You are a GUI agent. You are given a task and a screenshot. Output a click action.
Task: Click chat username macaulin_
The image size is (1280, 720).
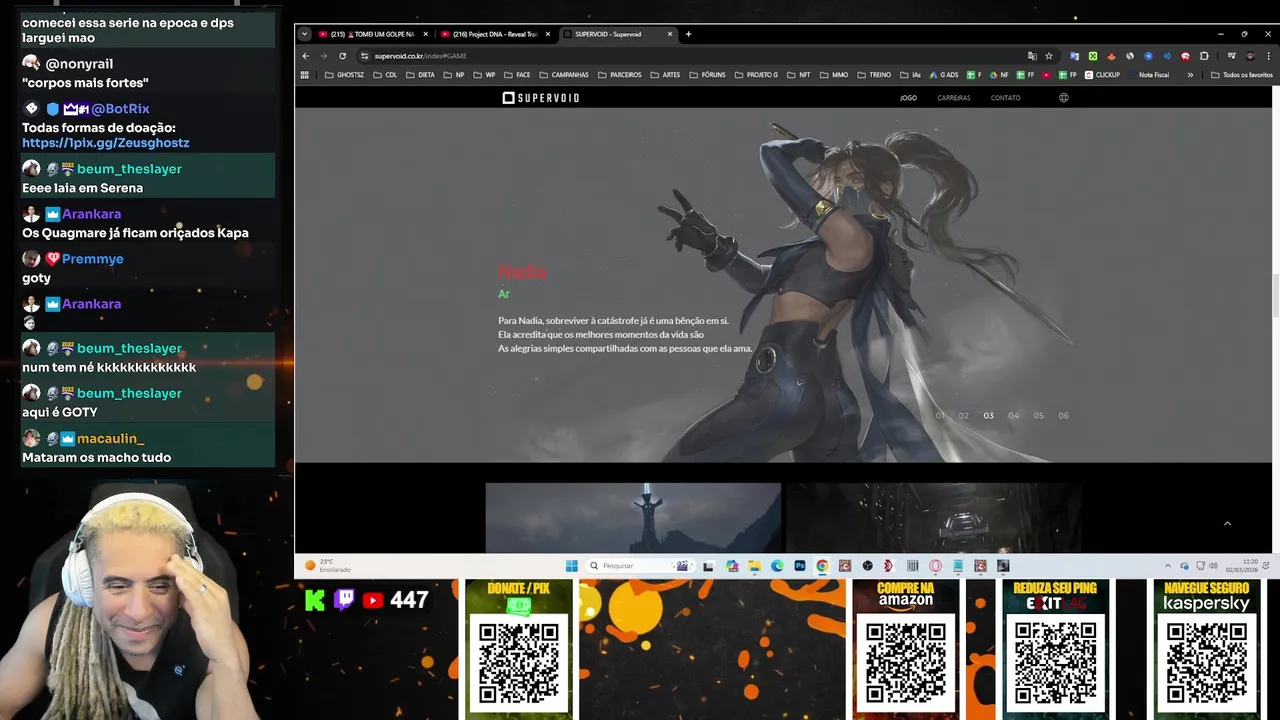coord(111,438)
